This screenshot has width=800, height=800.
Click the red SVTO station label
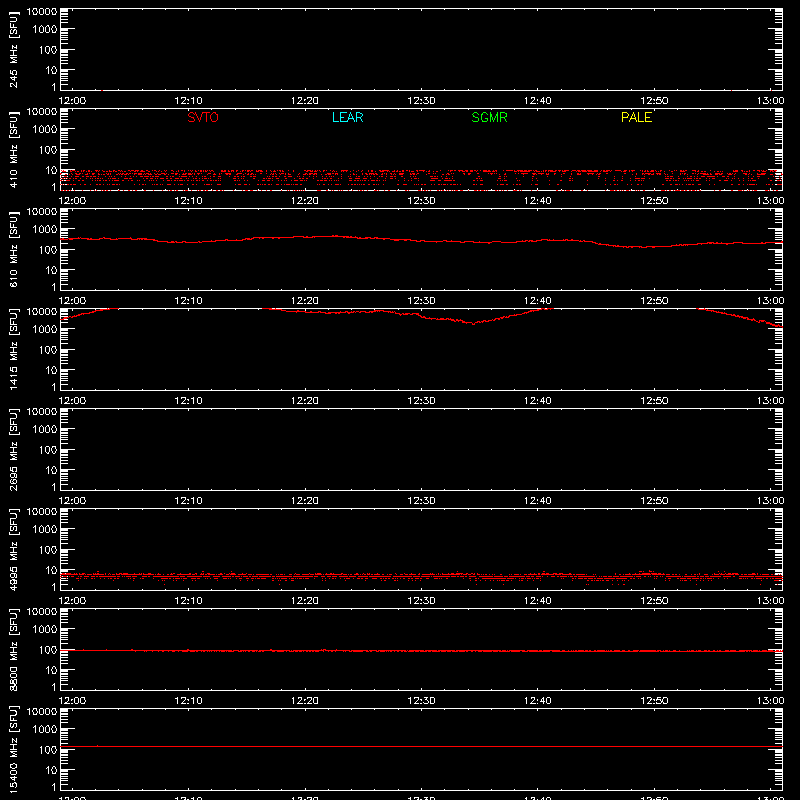pos(203,117)
